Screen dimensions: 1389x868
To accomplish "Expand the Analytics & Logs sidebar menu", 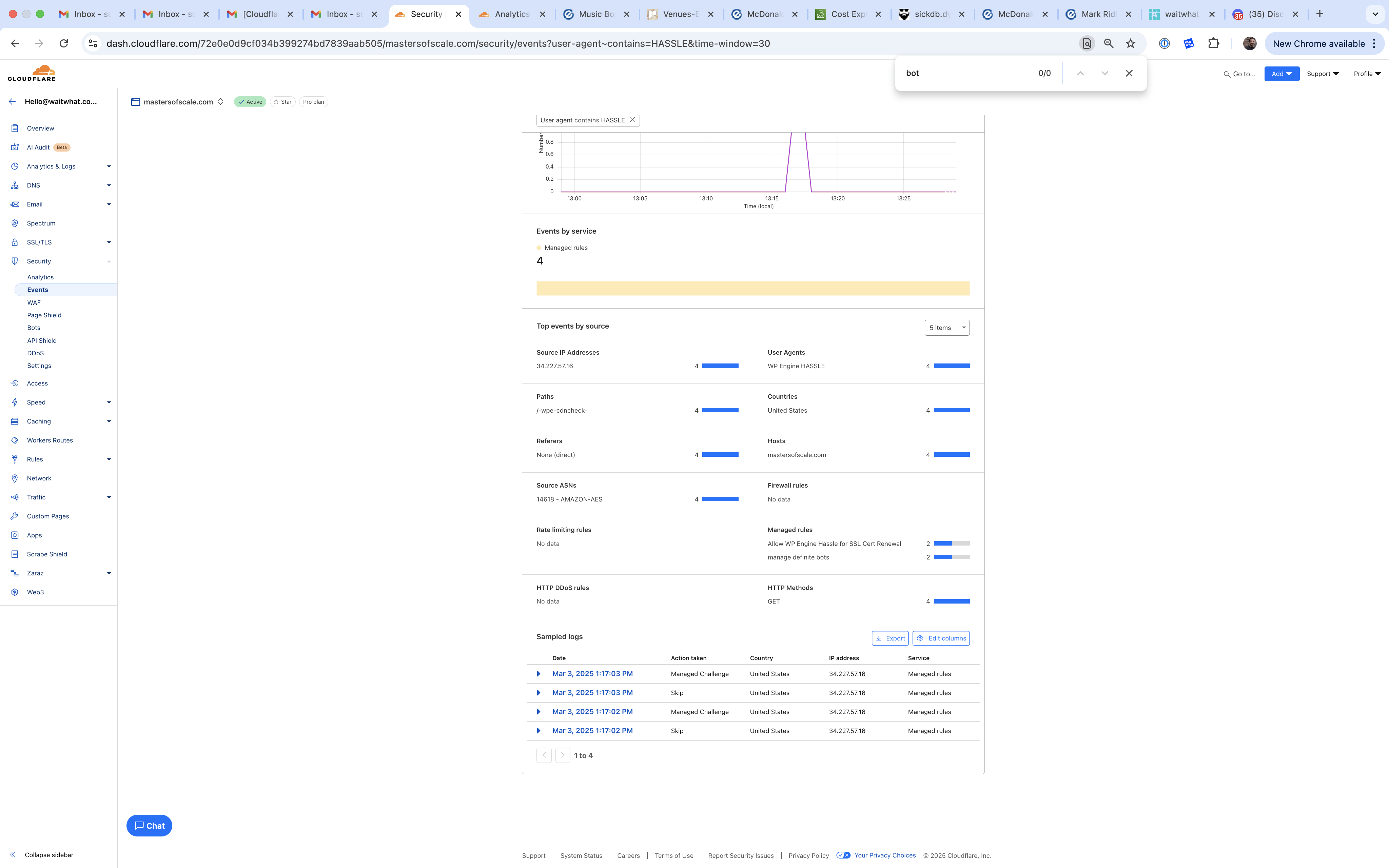I will click(x=109, y=166).
